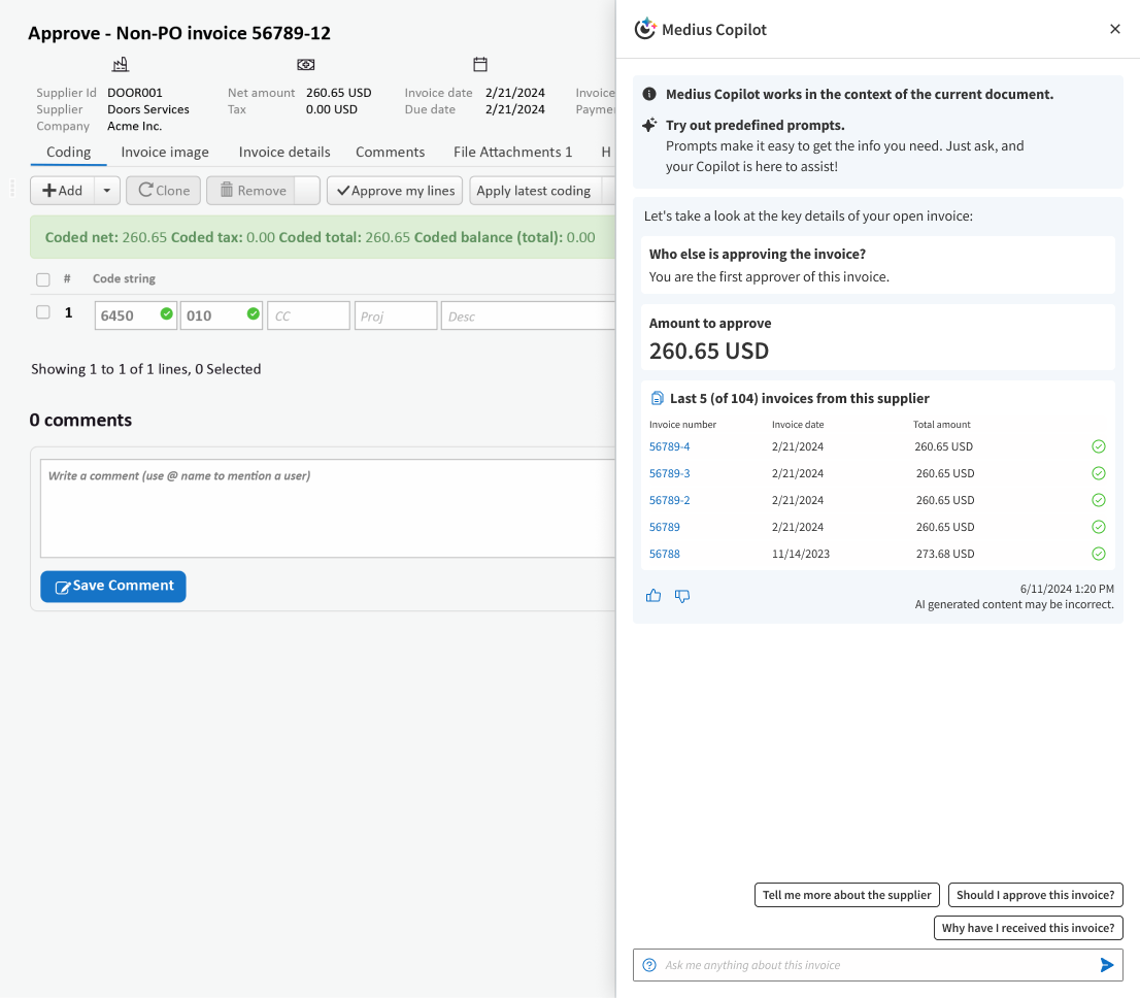Click approved checkmark for invoice 56788
Image resolution: width=1140 pixels, height=998 pixels.
1099,554
